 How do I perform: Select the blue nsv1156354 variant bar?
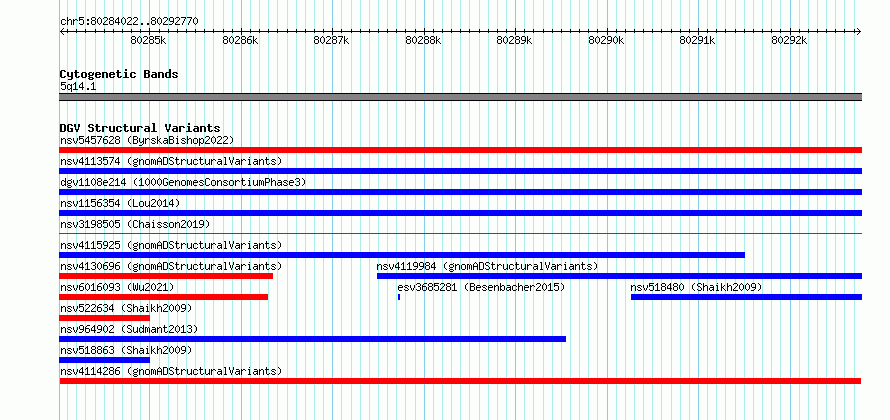(x=460, y=213)
